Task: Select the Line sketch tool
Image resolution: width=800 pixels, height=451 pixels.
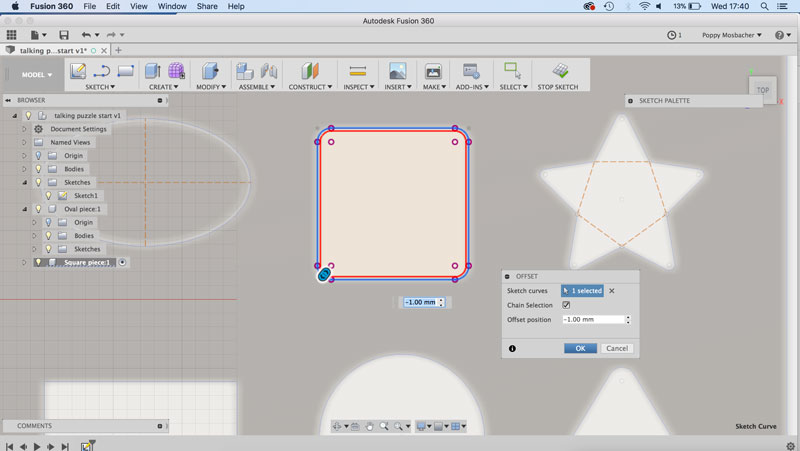Action: pyautogui.click(x=102, y=71)
